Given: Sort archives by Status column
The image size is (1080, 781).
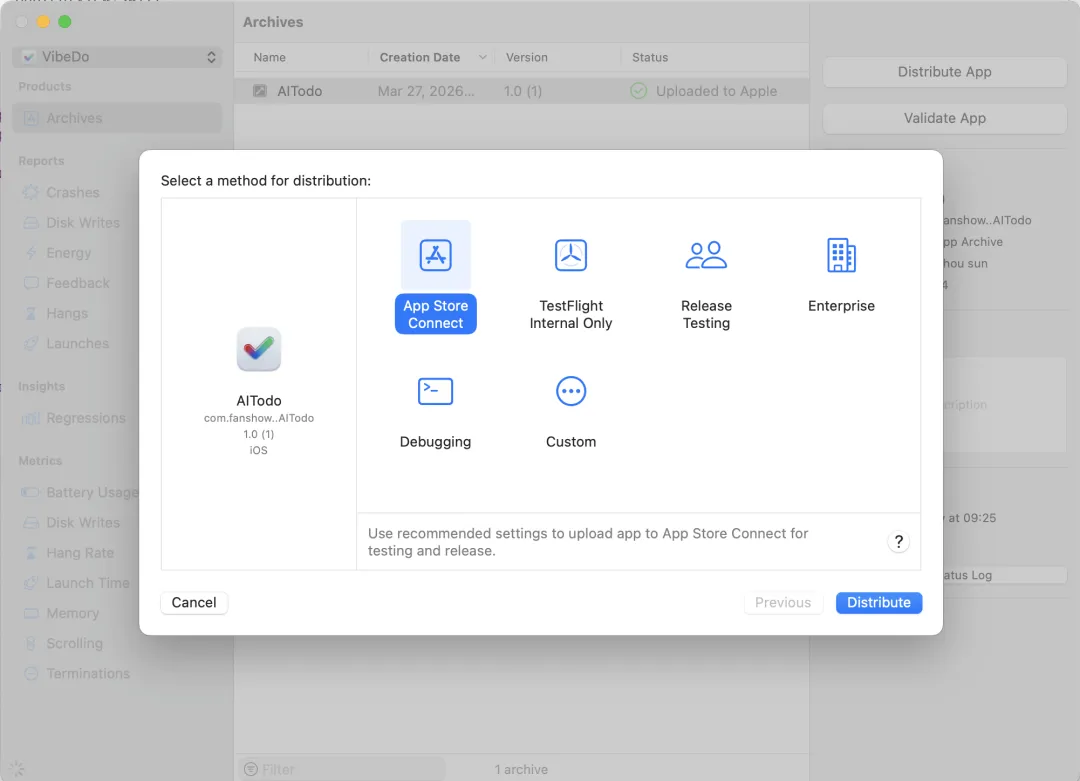Looking at the screenshot, I should tap(650, 57).
